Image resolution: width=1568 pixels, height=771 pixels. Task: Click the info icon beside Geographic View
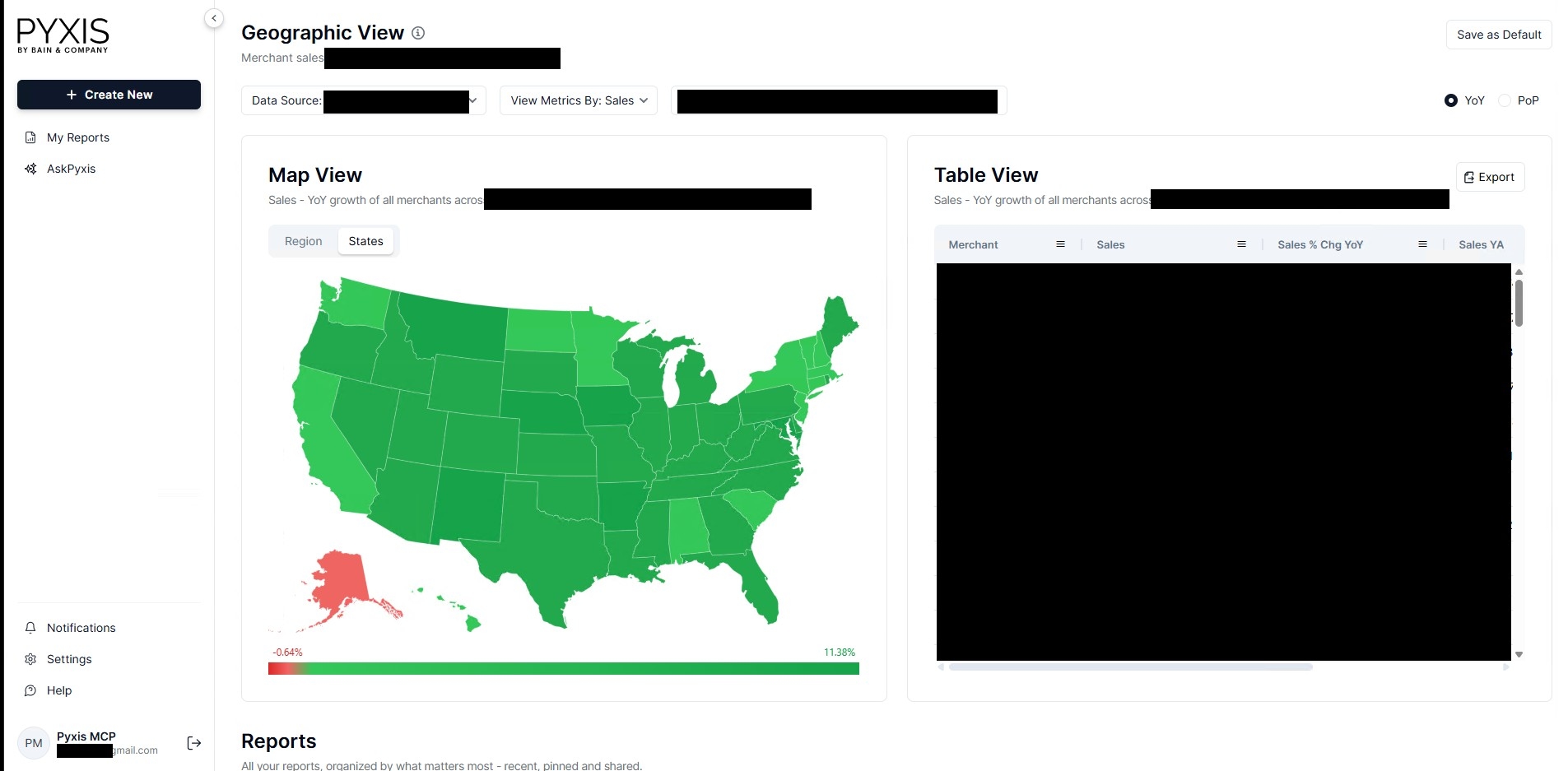(x=418, y=33)
